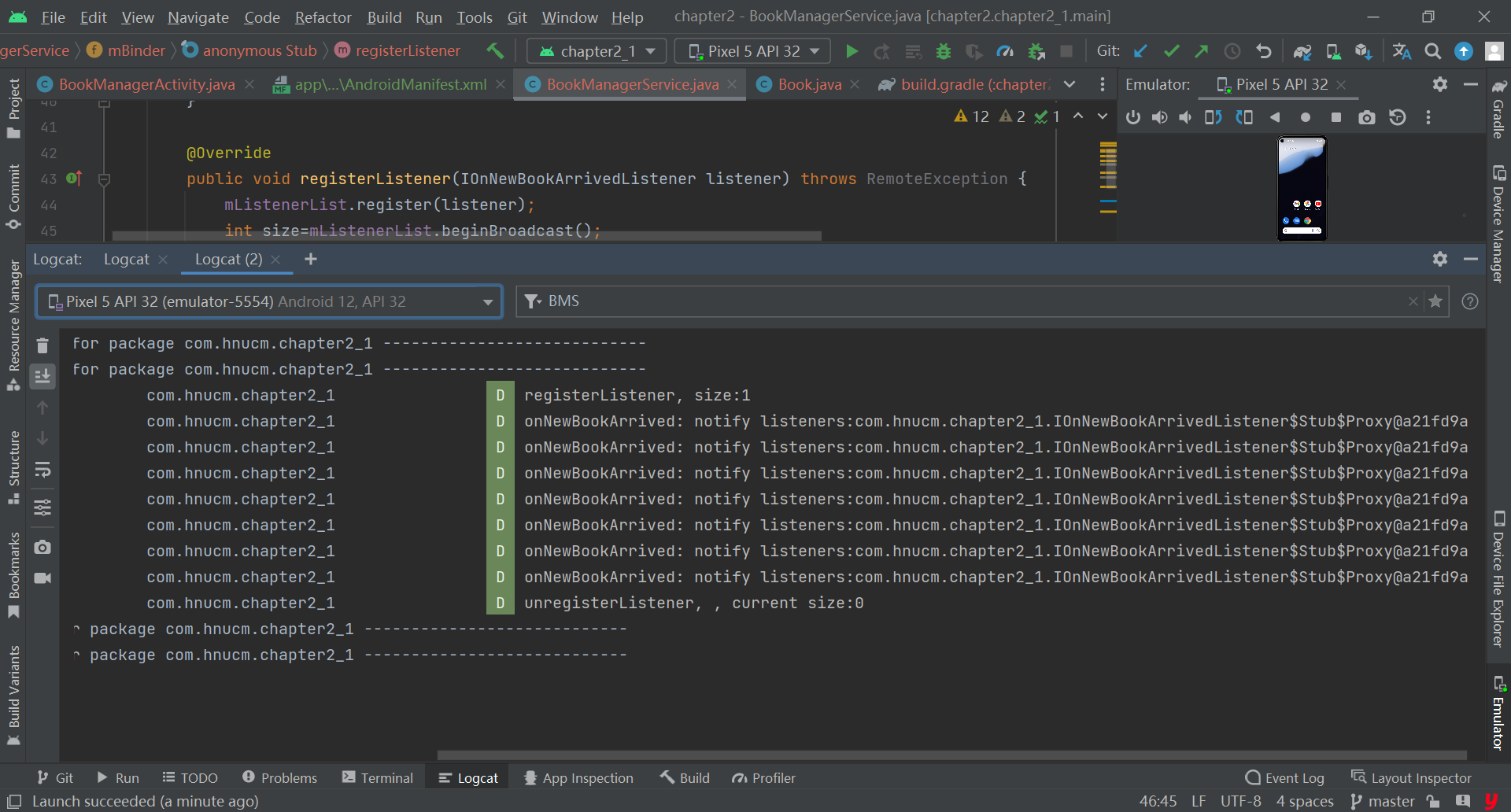Screen dimensions: 1511x812
Task: Click the emulator phone screen preview
Action: click(x=1302, y=189)
